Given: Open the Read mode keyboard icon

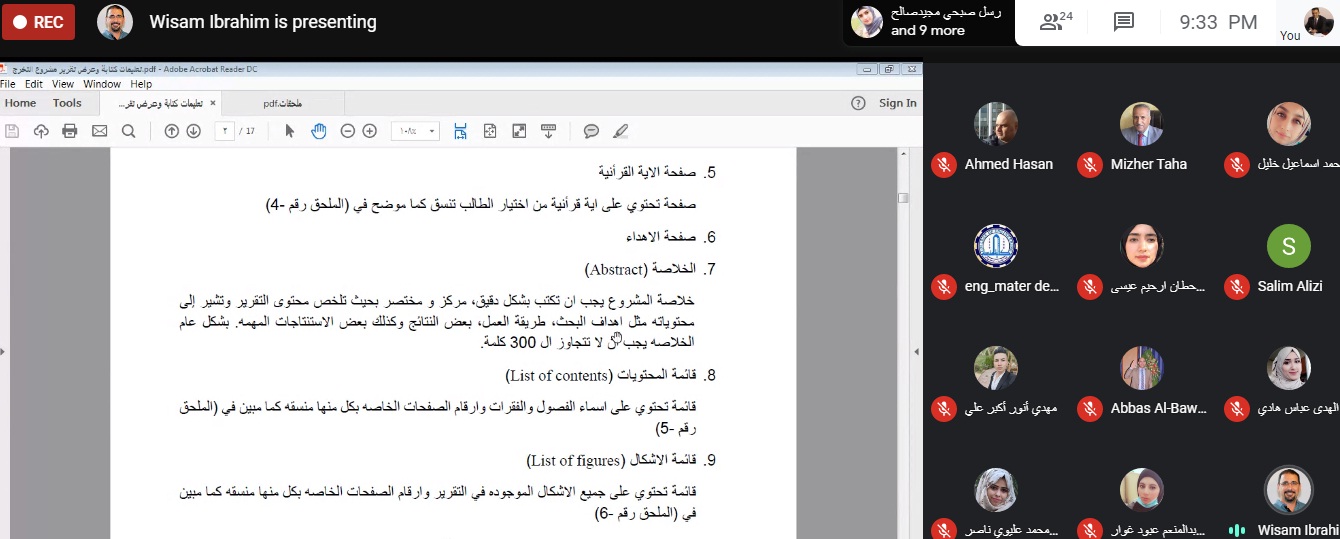Looking at the screenshot, I should [548, 131].
